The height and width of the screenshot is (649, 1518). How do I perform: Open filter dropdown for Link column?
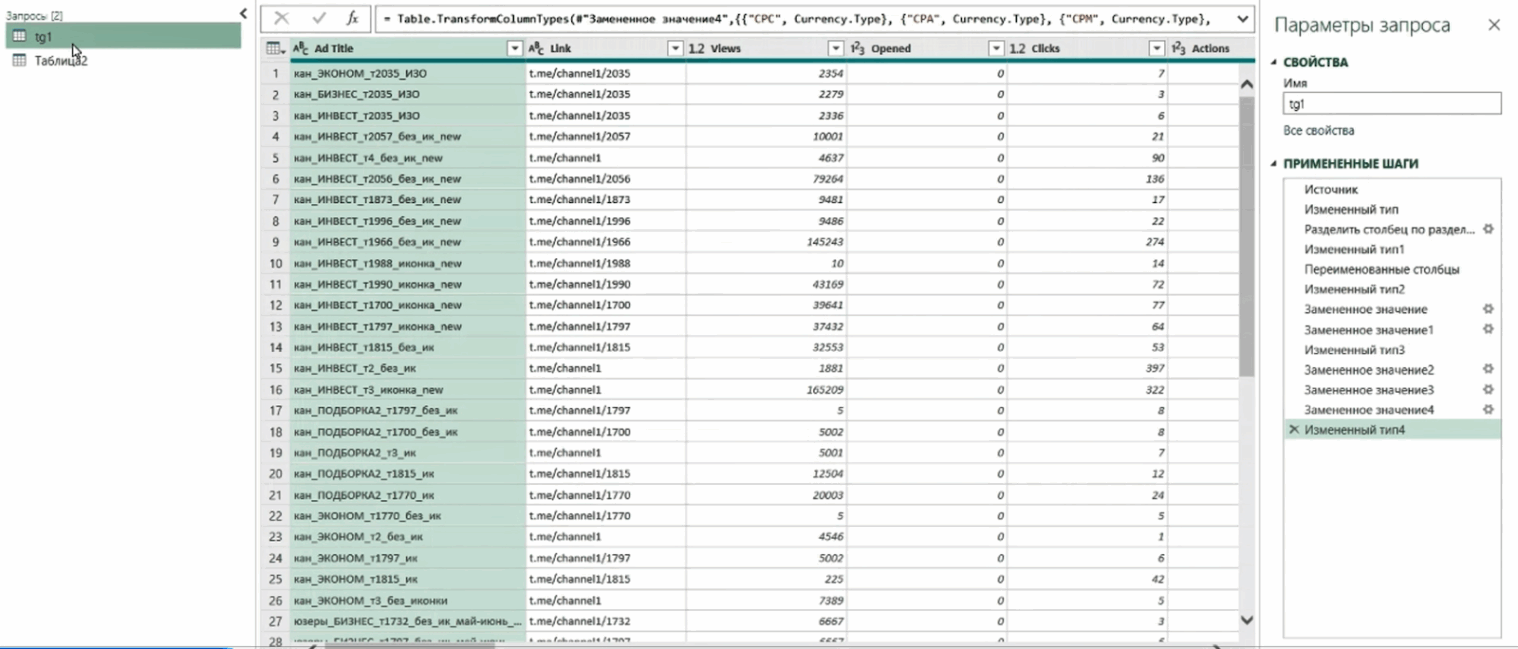click(675, 48)
